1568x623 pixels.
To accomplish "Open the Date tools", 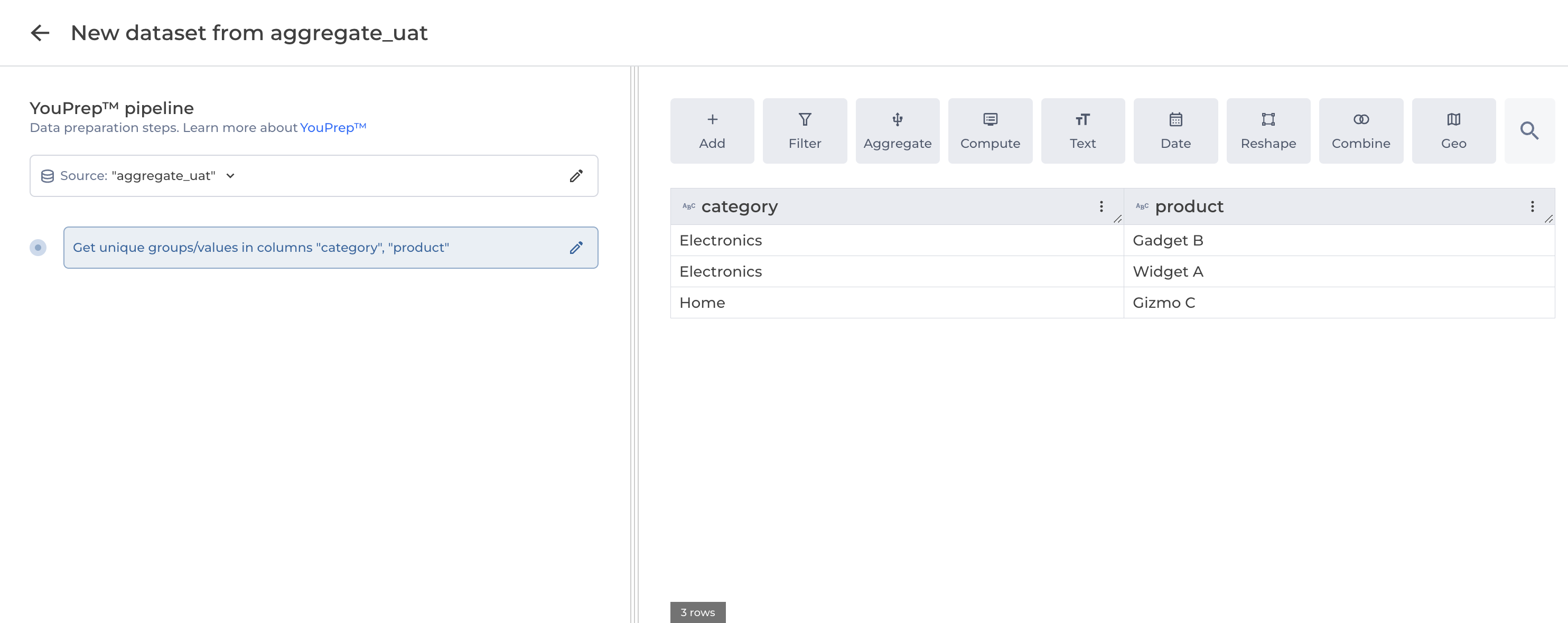I will pos(1175,131).
